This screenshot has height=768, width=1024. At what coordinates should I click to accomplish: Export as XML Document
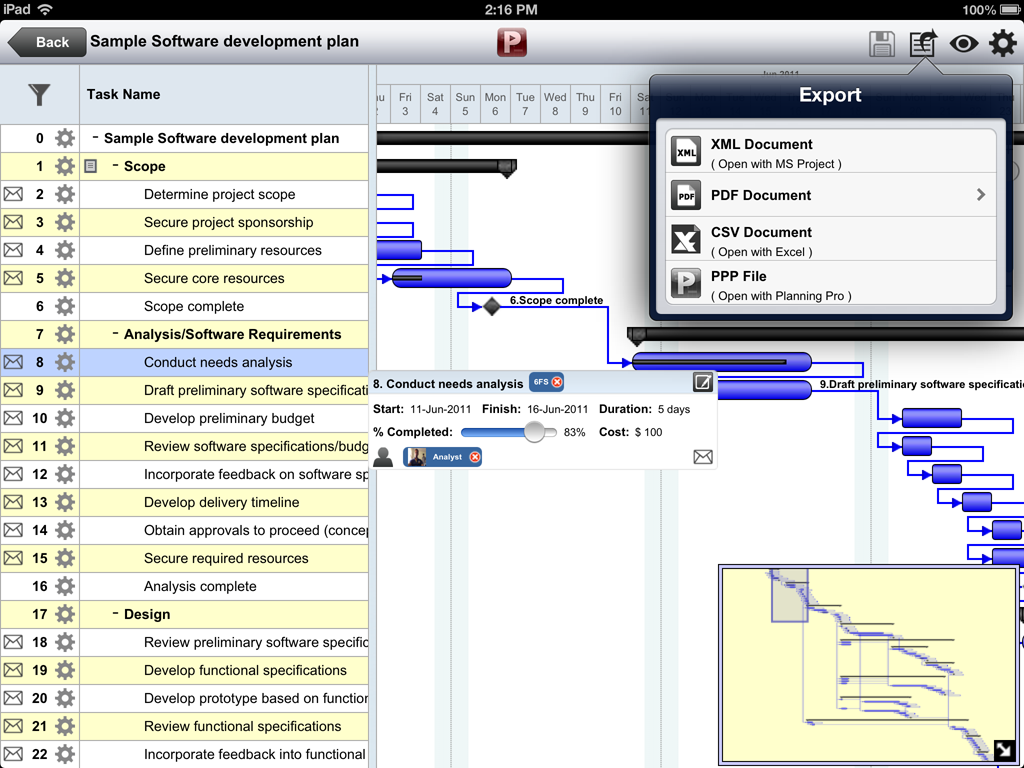pos(831,152)
